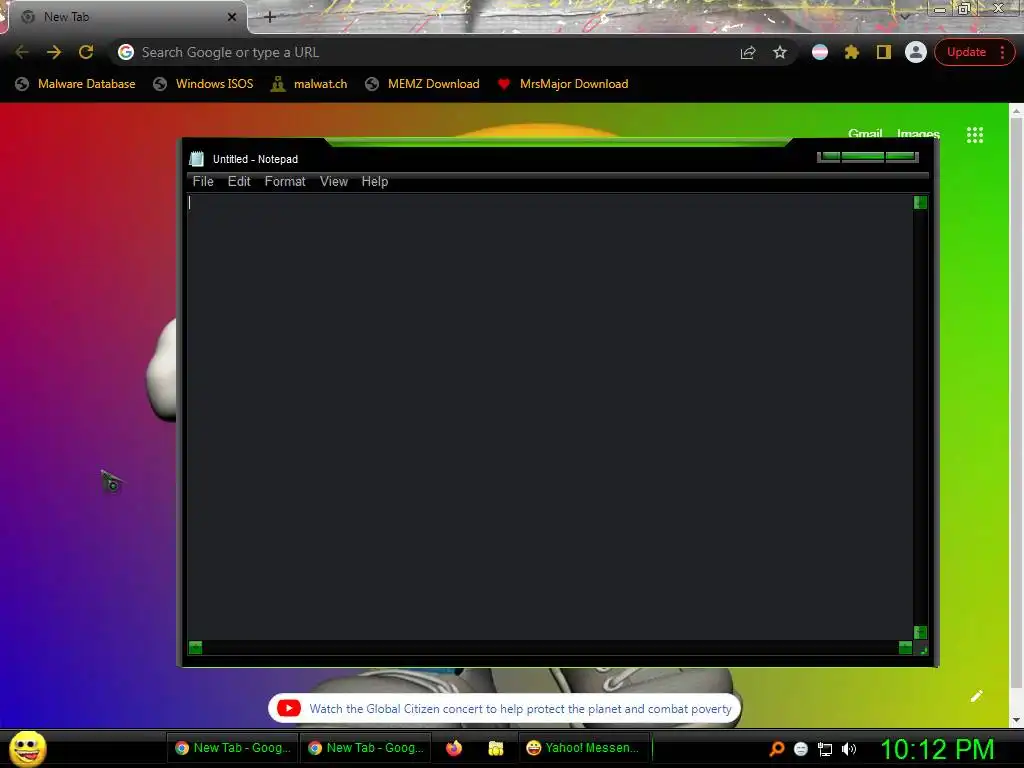Click the share page icon in address bar

(x=748, y=52)
